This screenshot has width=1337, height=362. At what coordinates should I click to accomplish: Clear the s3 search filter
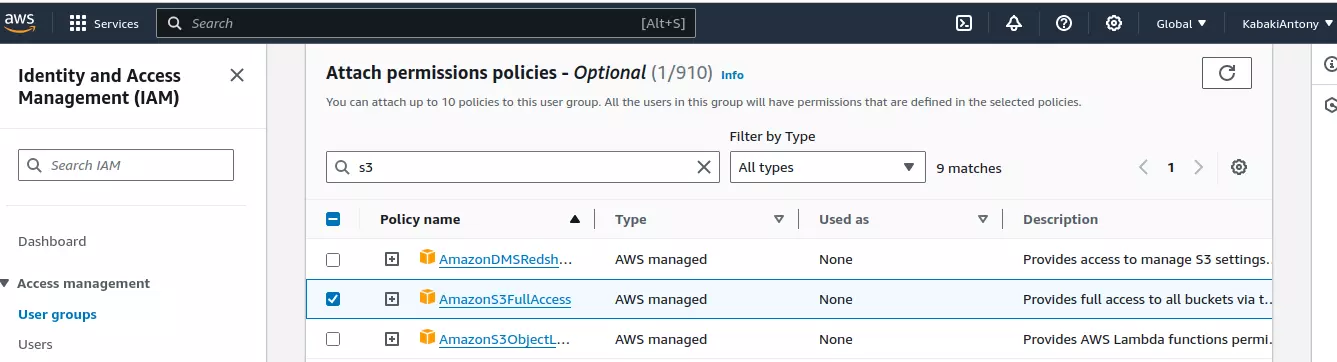(x=704, y=167)
